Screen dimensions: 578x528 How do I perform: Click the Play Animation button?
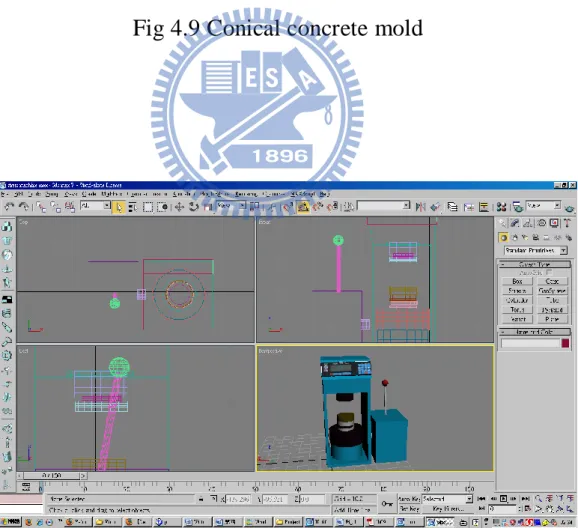point(504,499)
